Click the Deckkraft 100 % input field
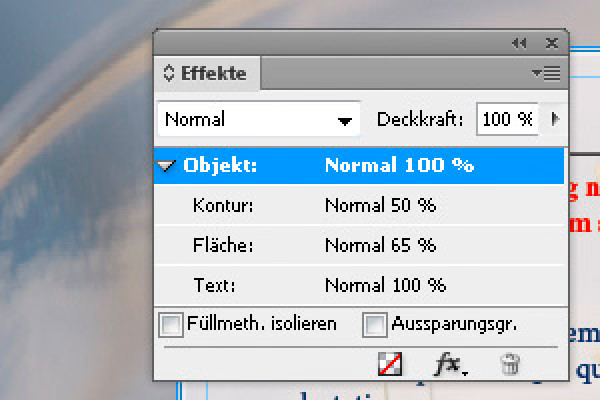Screen dimensions: 600x400 tap(507, 119)
